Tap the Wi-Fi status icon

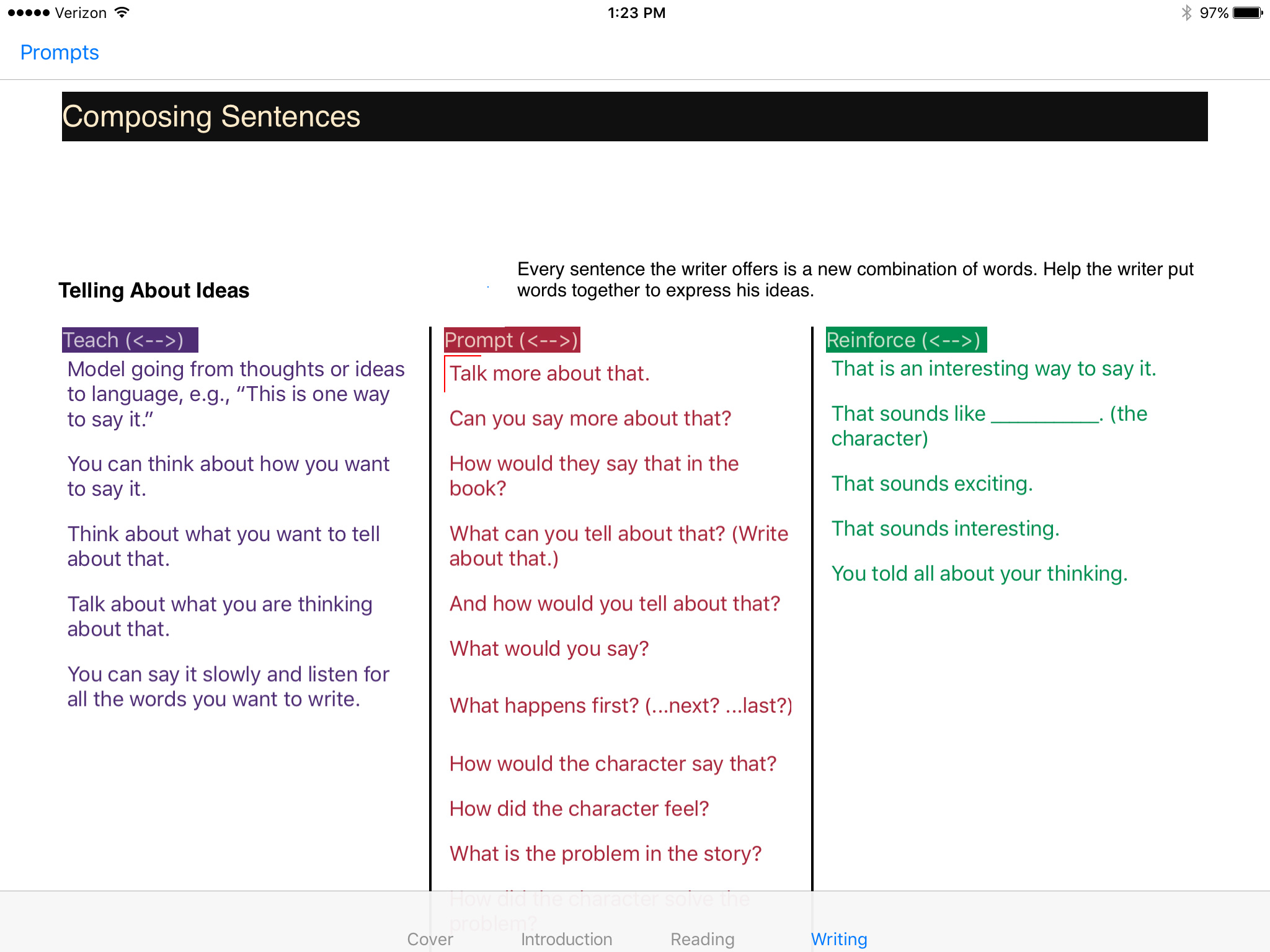122,13
